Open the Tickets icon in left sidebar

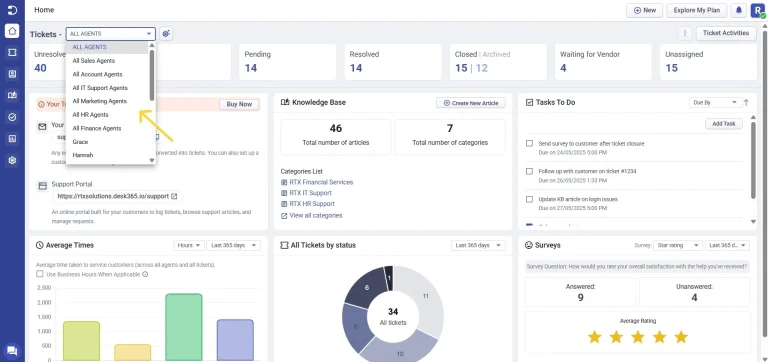12,52
